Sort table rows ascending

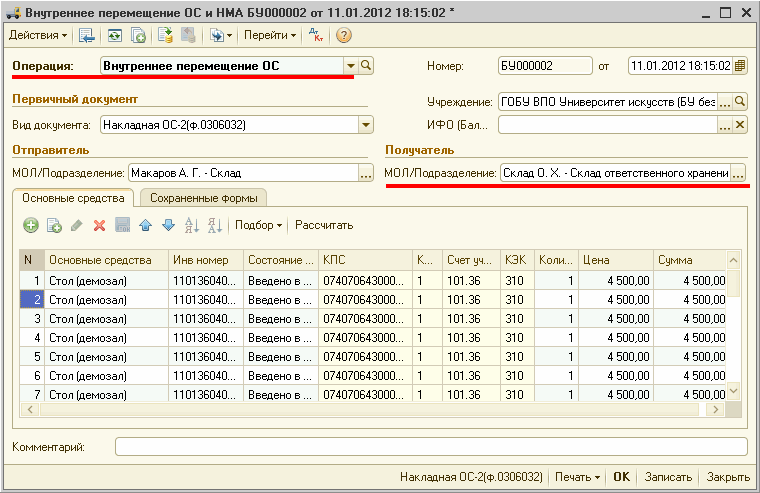point(192,226)
